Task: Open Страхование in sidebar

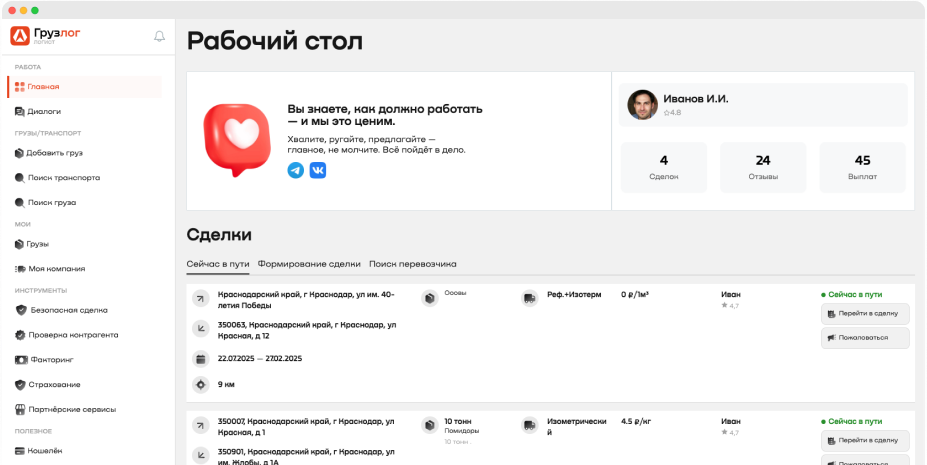Action: pyautogui.click(x=54, y=385)
